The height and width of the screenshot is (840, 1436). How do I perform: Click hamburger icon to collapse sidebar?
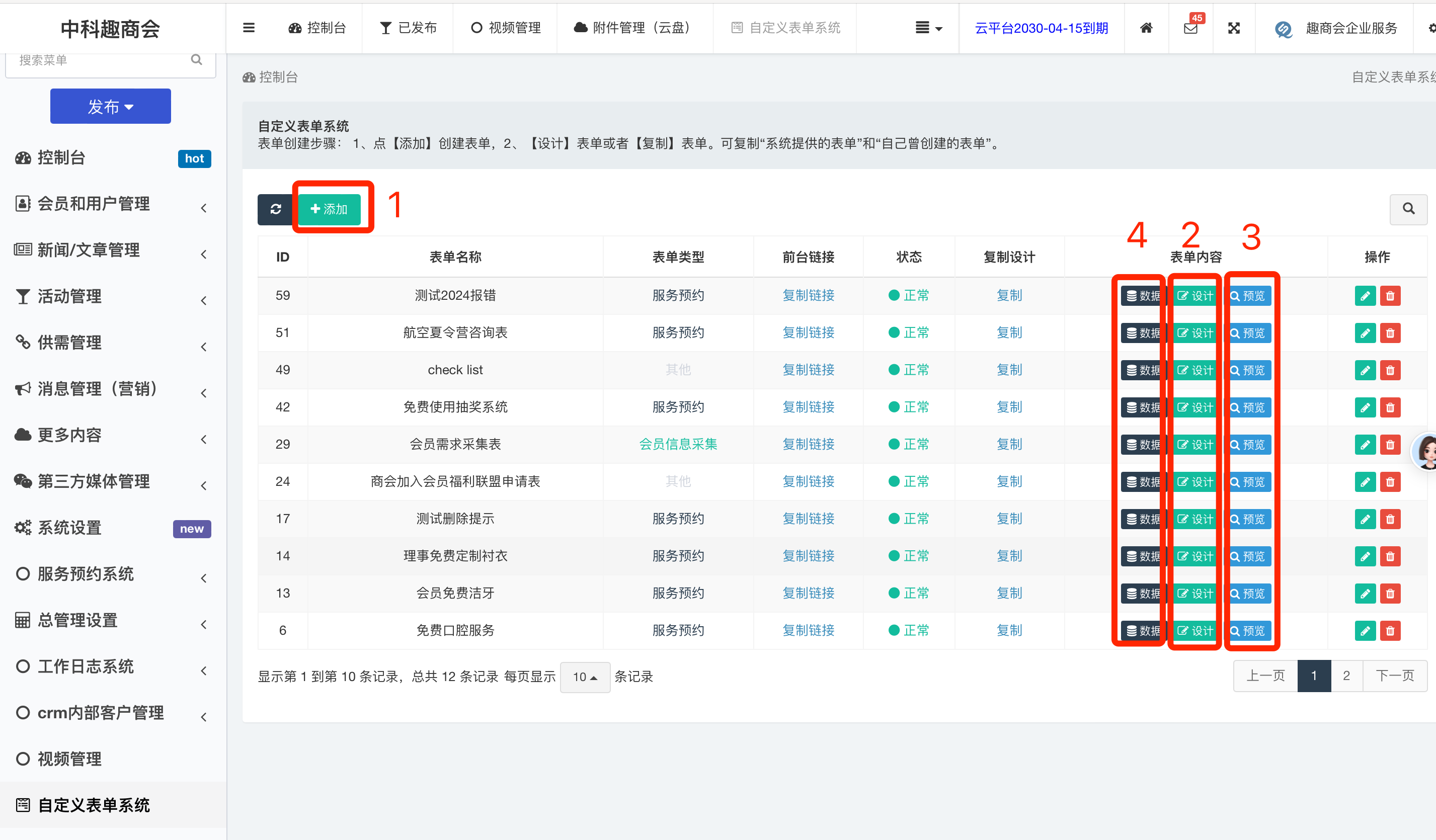[249, 28]
